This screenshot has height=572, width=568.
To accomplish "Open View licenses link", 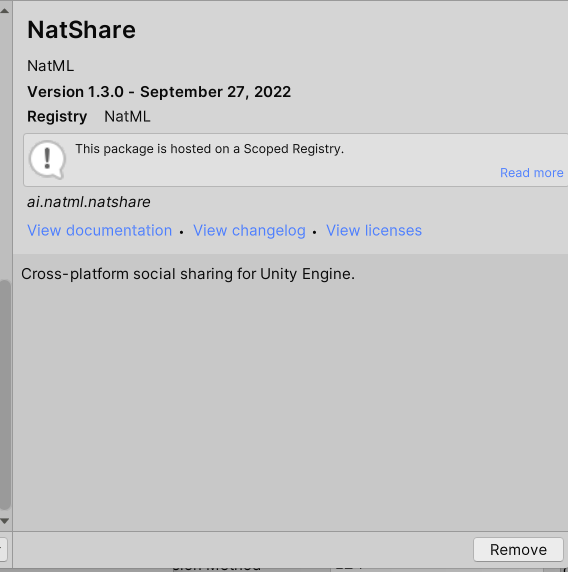I will 374,231.
